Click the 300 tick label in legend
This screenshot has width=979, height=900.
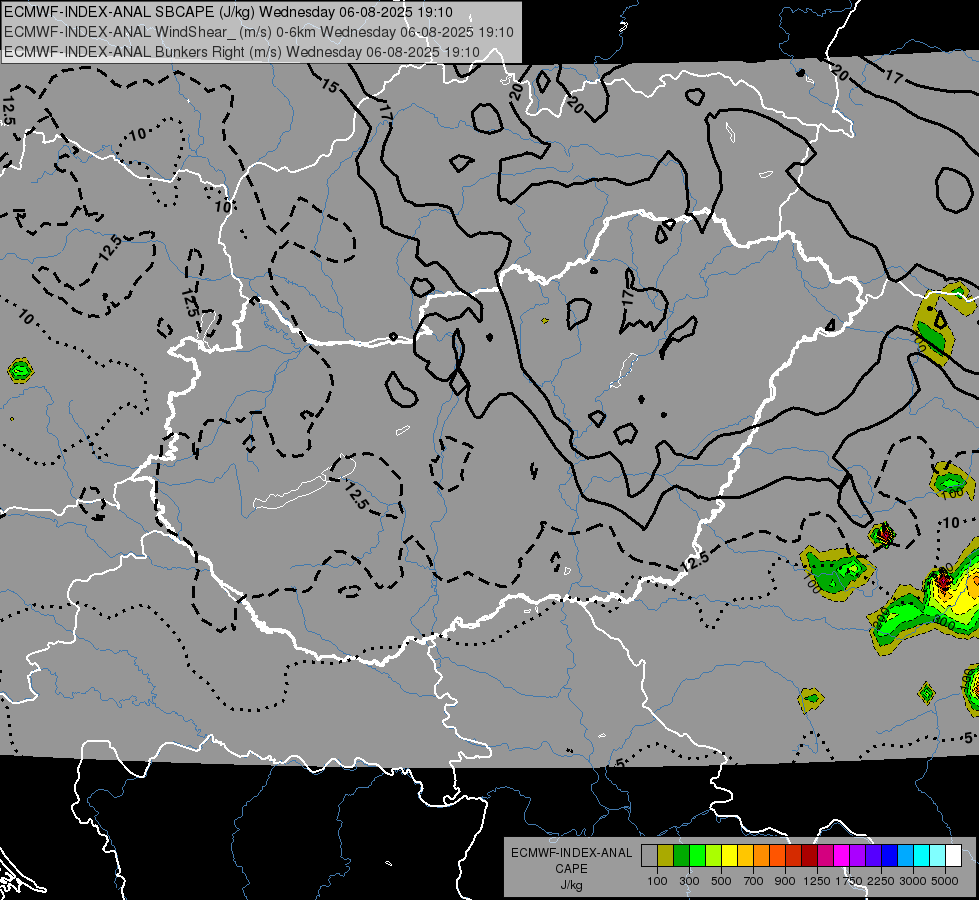(x=689, y=881)
